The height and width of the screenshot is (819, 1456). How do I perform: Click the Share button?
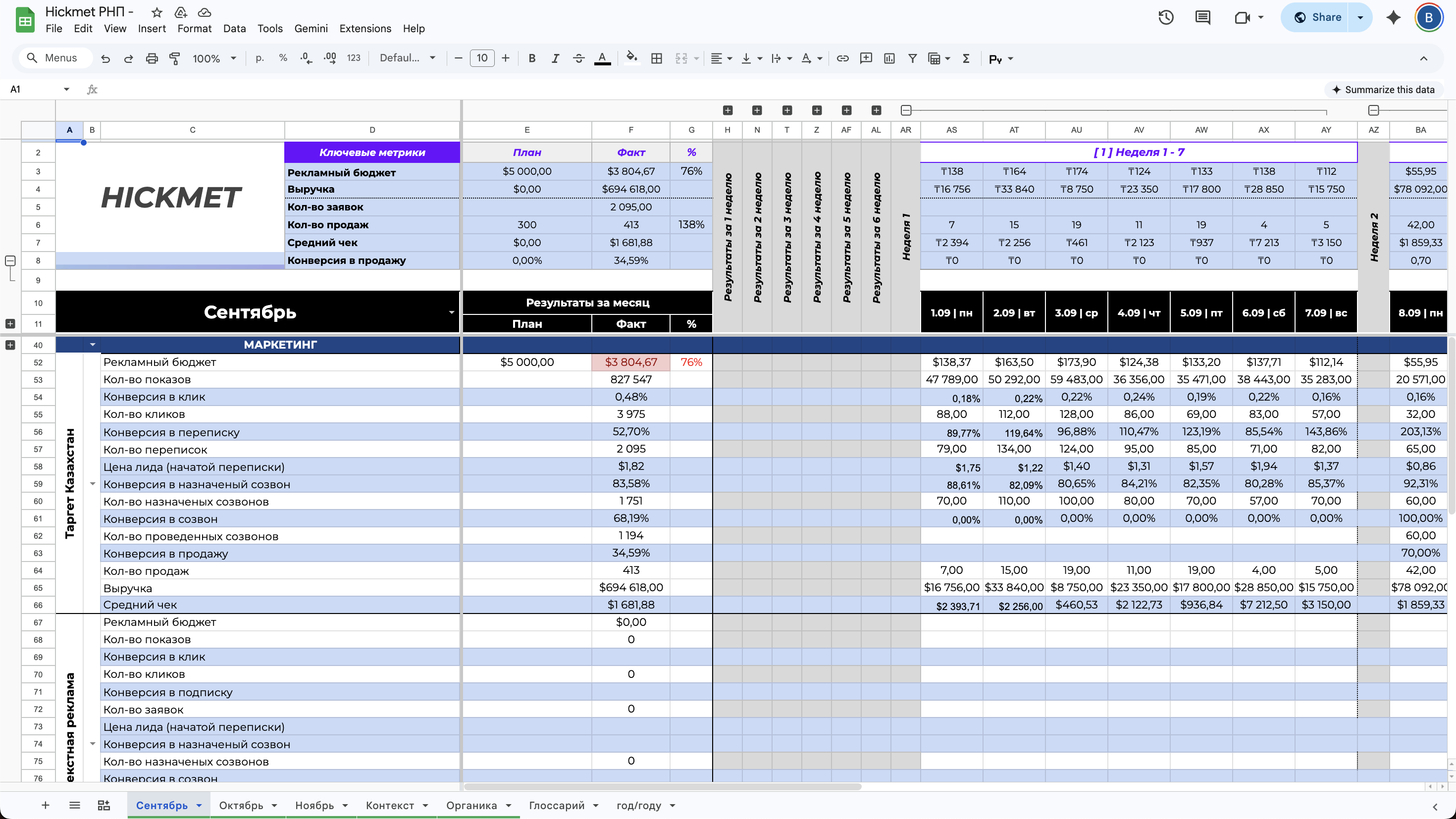[1317, 17]
